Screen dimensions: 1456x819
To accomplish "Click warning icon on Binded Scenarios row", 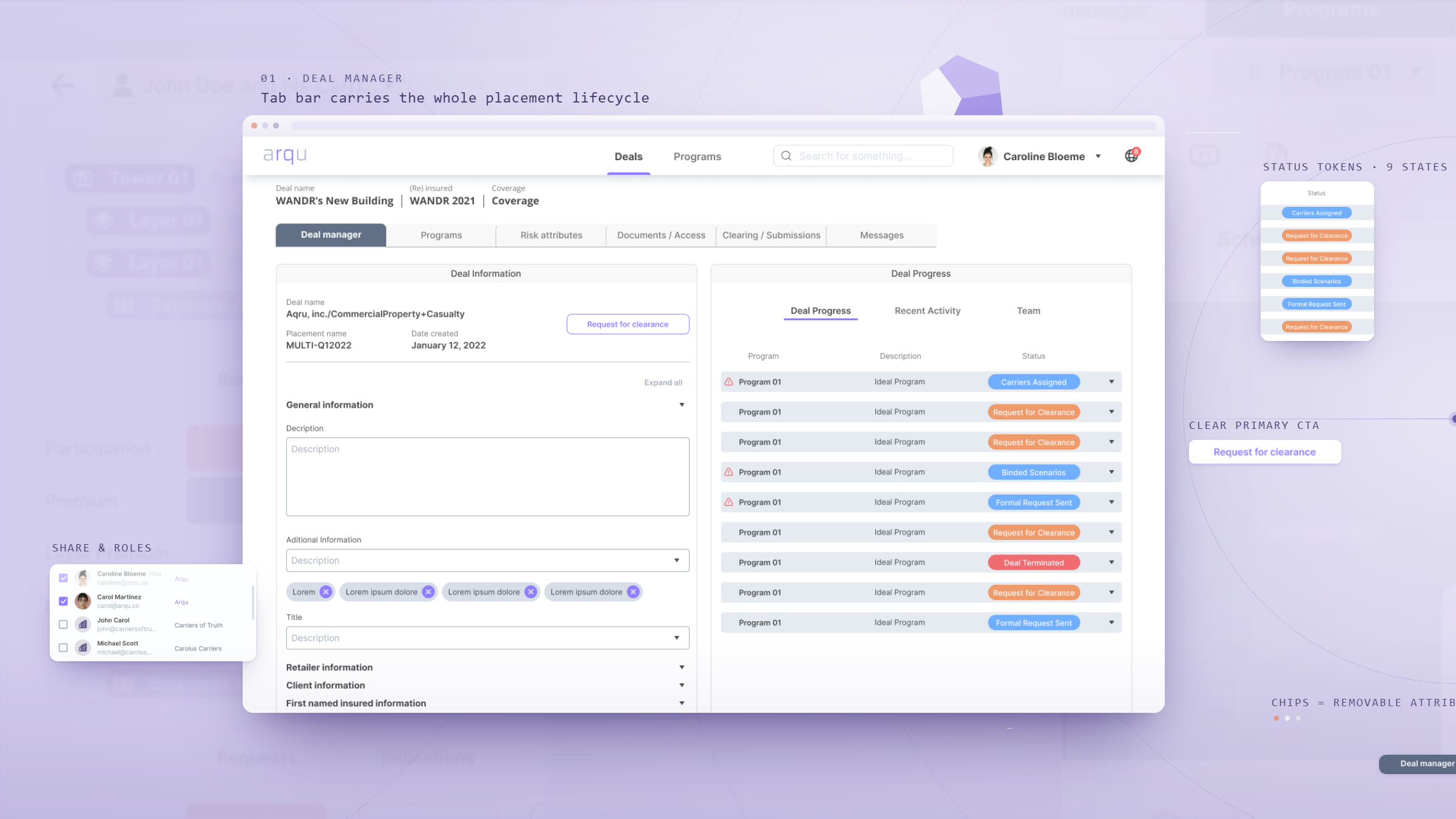I will (x=729, y=472).
